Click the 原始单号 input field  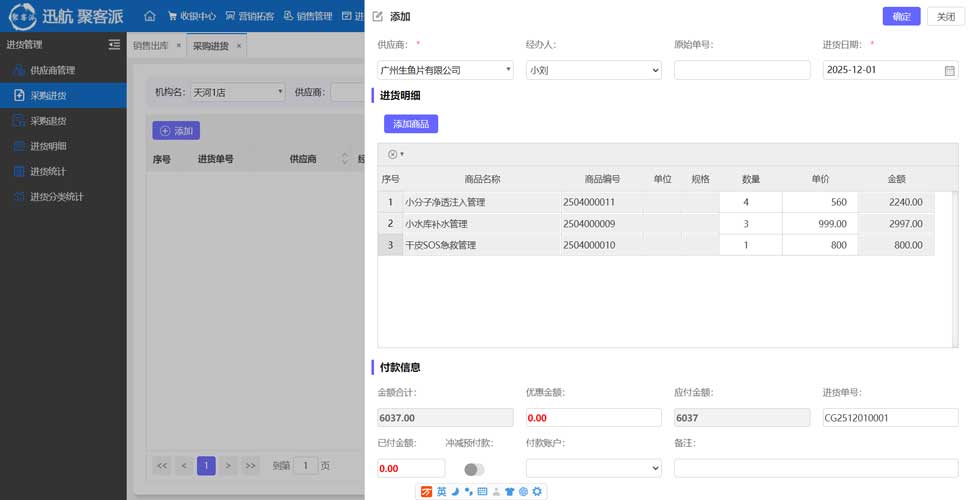pyautogui.click(x=742, y=70)
